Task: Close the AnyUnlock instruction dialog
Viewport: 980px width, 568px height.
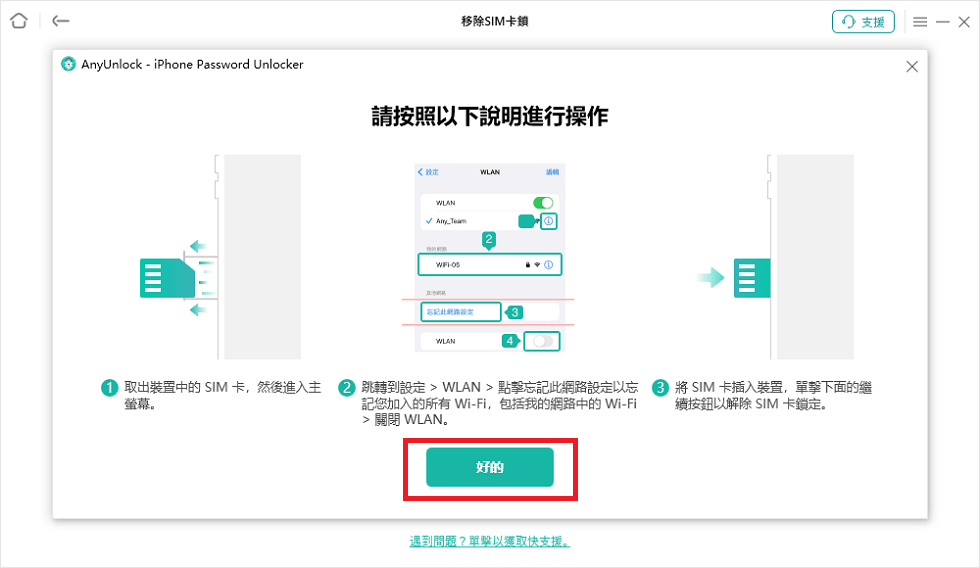Action: 912,67
